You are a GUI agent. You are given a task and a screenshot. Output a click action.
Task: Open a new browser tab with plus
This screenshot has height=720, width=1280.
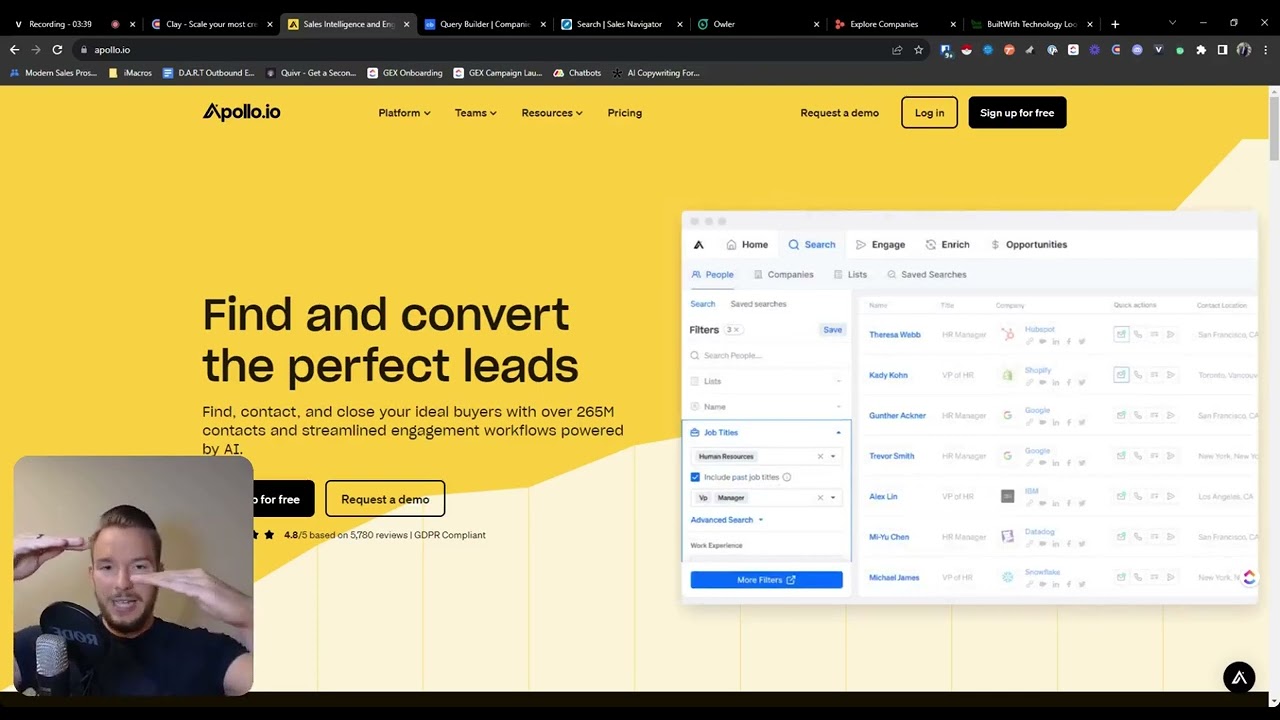click(1115, 24)
